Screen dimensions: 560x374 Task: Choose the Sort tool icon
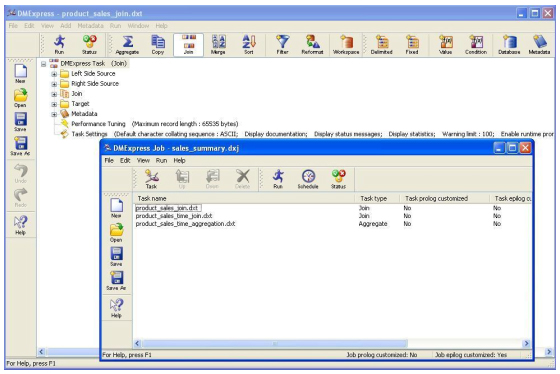(x=249, y=45)
